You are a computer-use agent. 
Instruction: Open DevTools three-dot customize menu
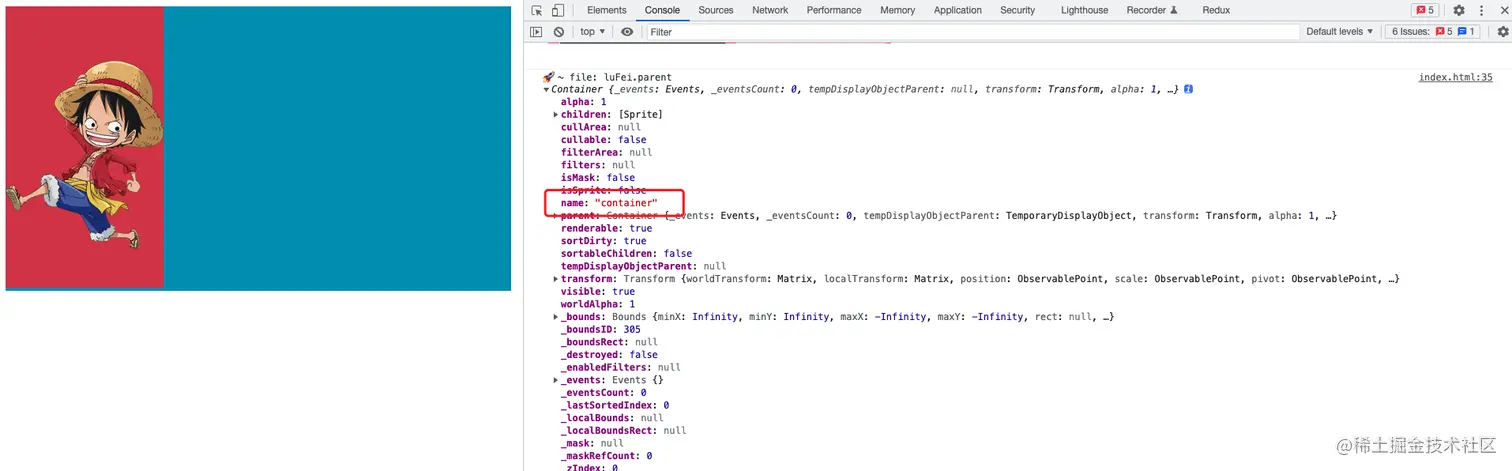tap(1481, 10)
